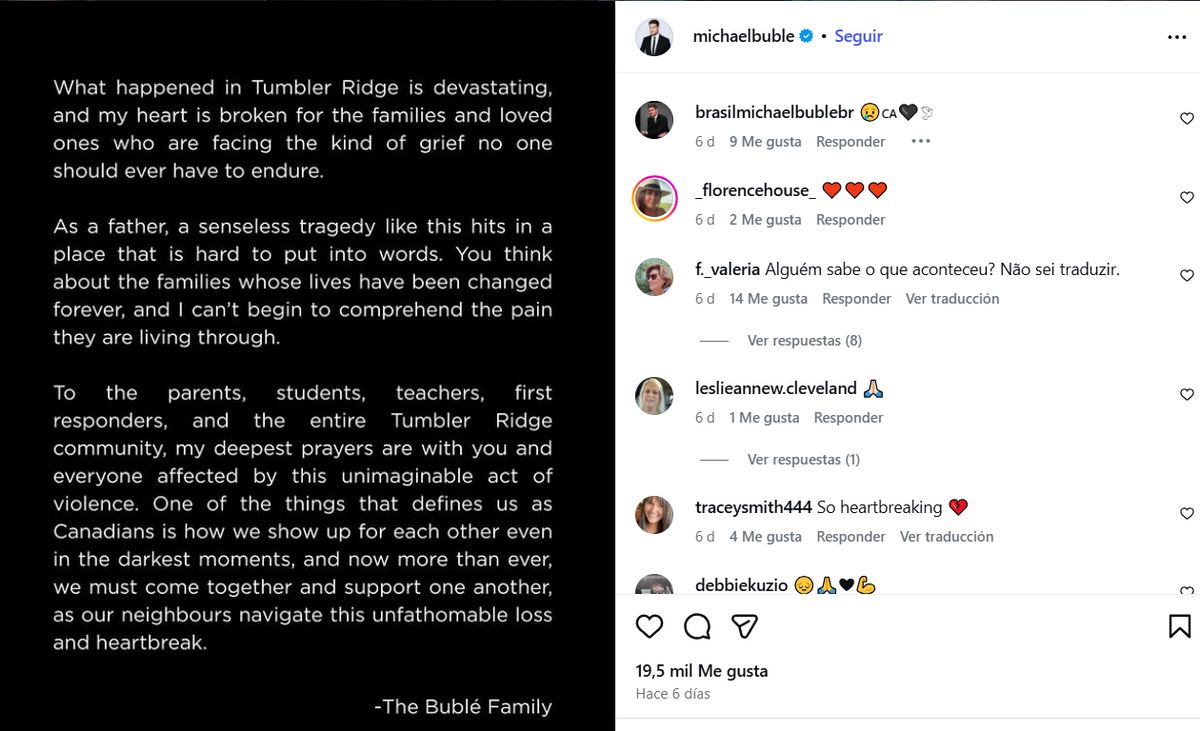Save post with the bookmark icon
The image size is (1200, 731).
click(1180, 627)
